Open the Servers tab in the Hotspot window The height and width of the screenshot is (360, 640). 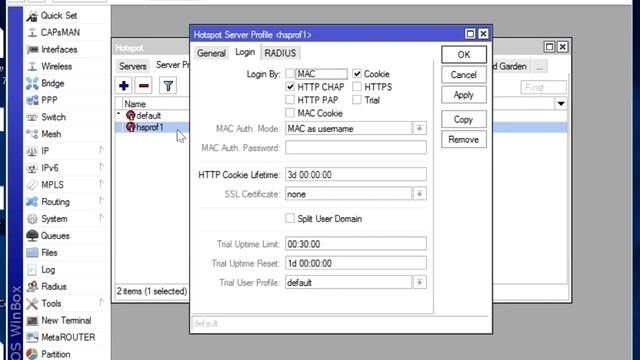tap(133, 66)
